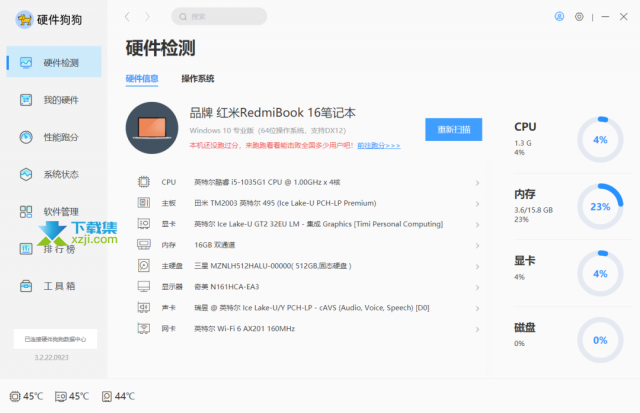This screenshot has width=640, height=413.
Task: Switch to the 操作系统 tab
Action: click(198, 78)
